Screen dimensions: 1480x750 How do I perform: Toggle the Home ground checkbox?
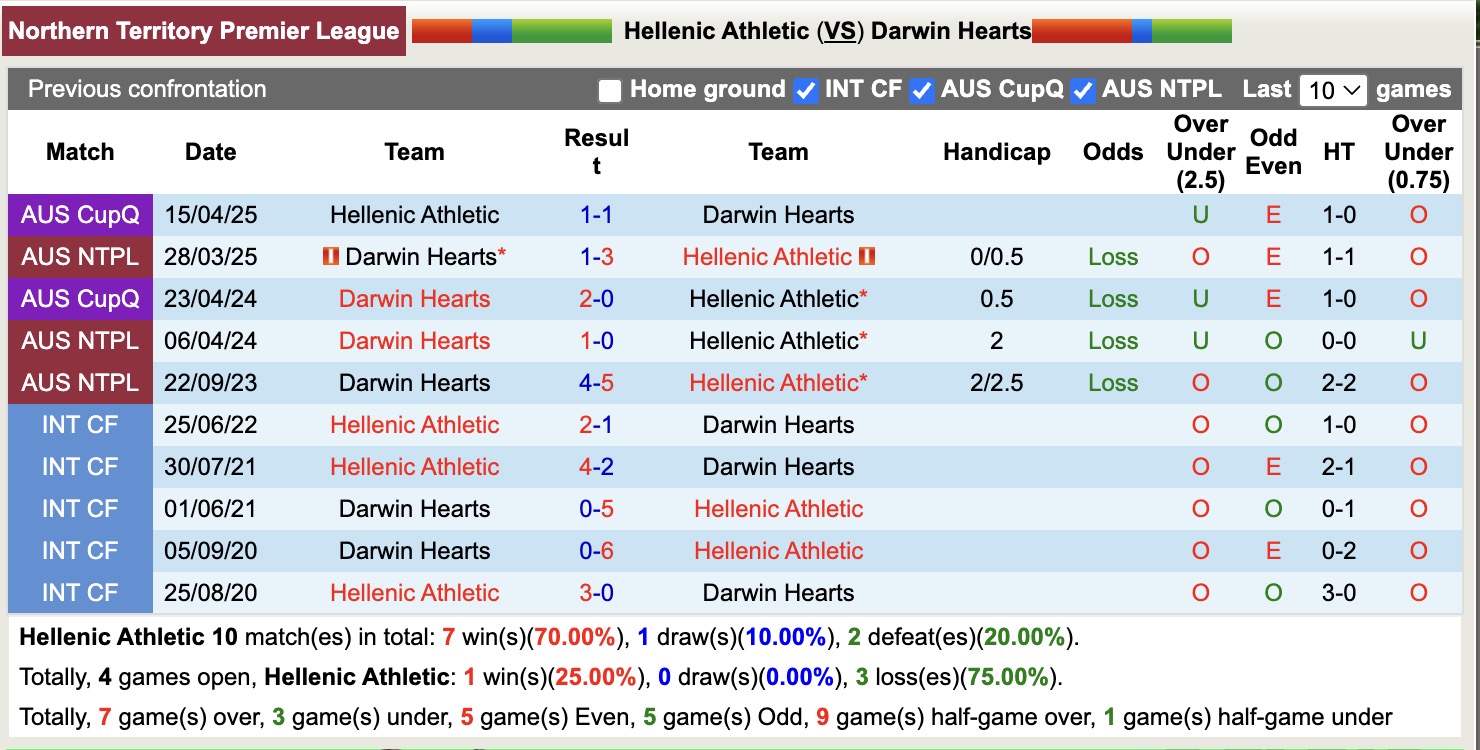pyautogui.click(x=610, y=91)
